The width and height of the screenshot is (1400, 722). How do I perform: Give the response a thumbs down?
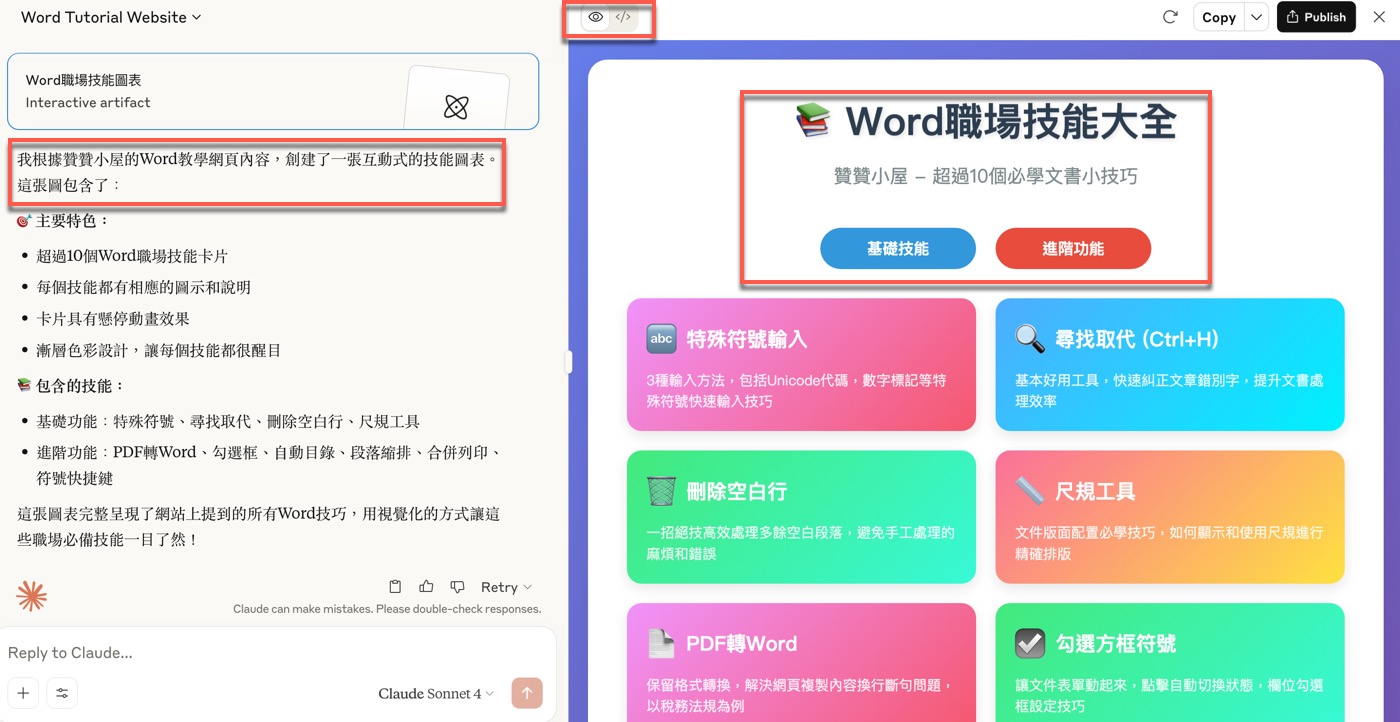[457, 587]
